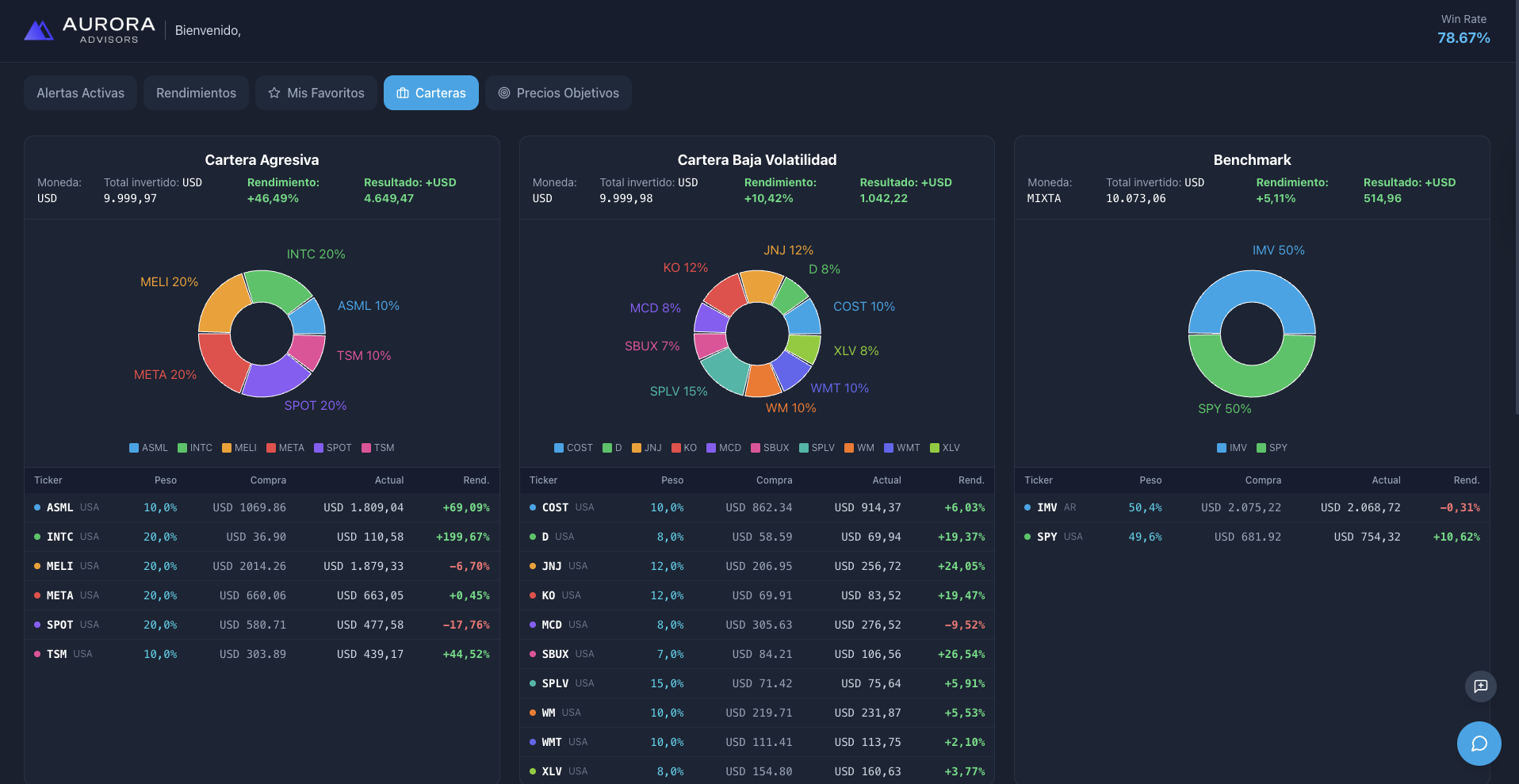Image resolution: width=1519 pixels, height=784 pixels.
Task: Toggle IMV legend item in Benchmark
Action: pos(1231,448)
